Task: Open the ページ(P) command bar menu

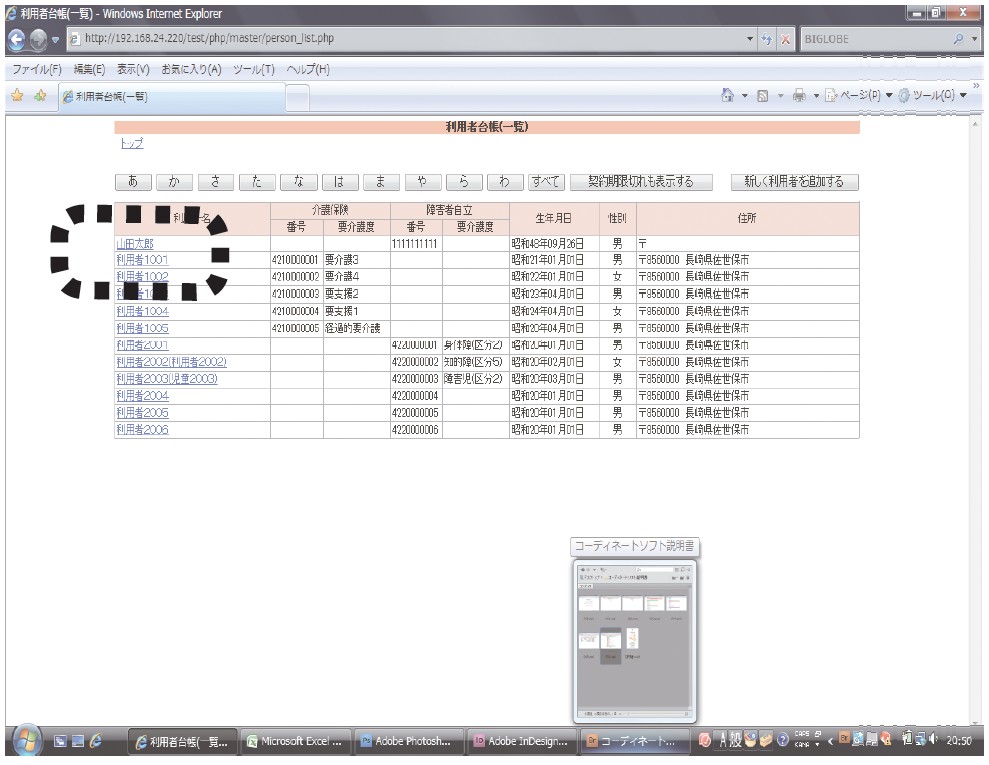Action: [x=859, y=96]
